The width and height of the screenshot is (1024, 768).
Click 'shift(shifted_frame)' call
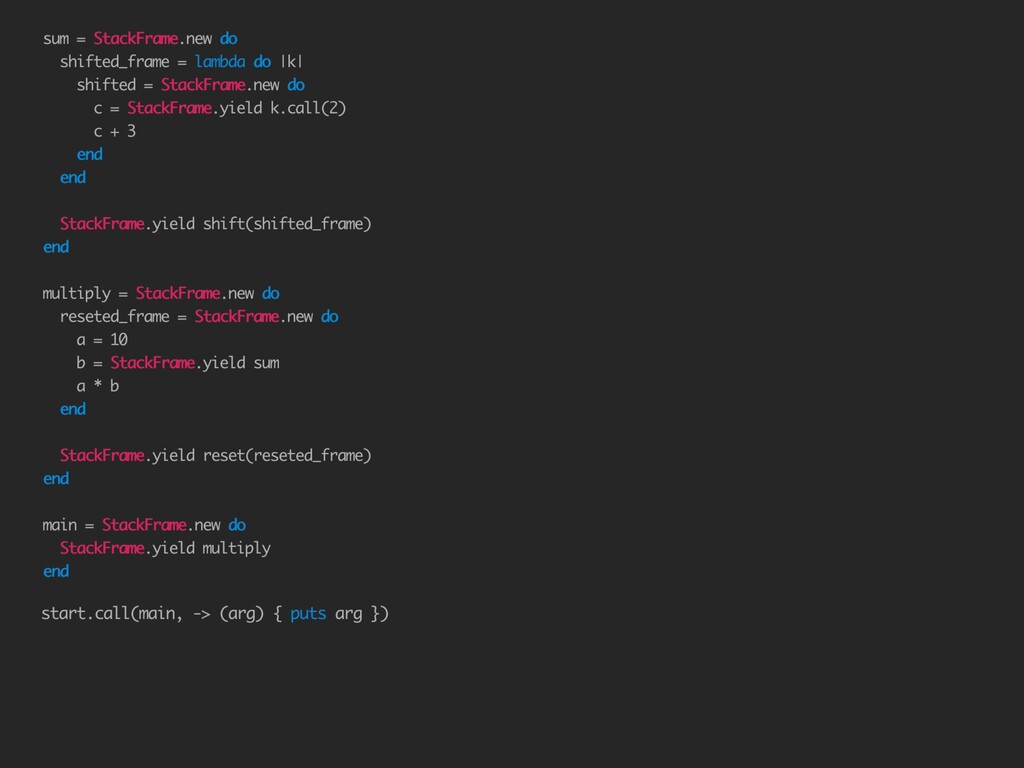pos(287,224)
